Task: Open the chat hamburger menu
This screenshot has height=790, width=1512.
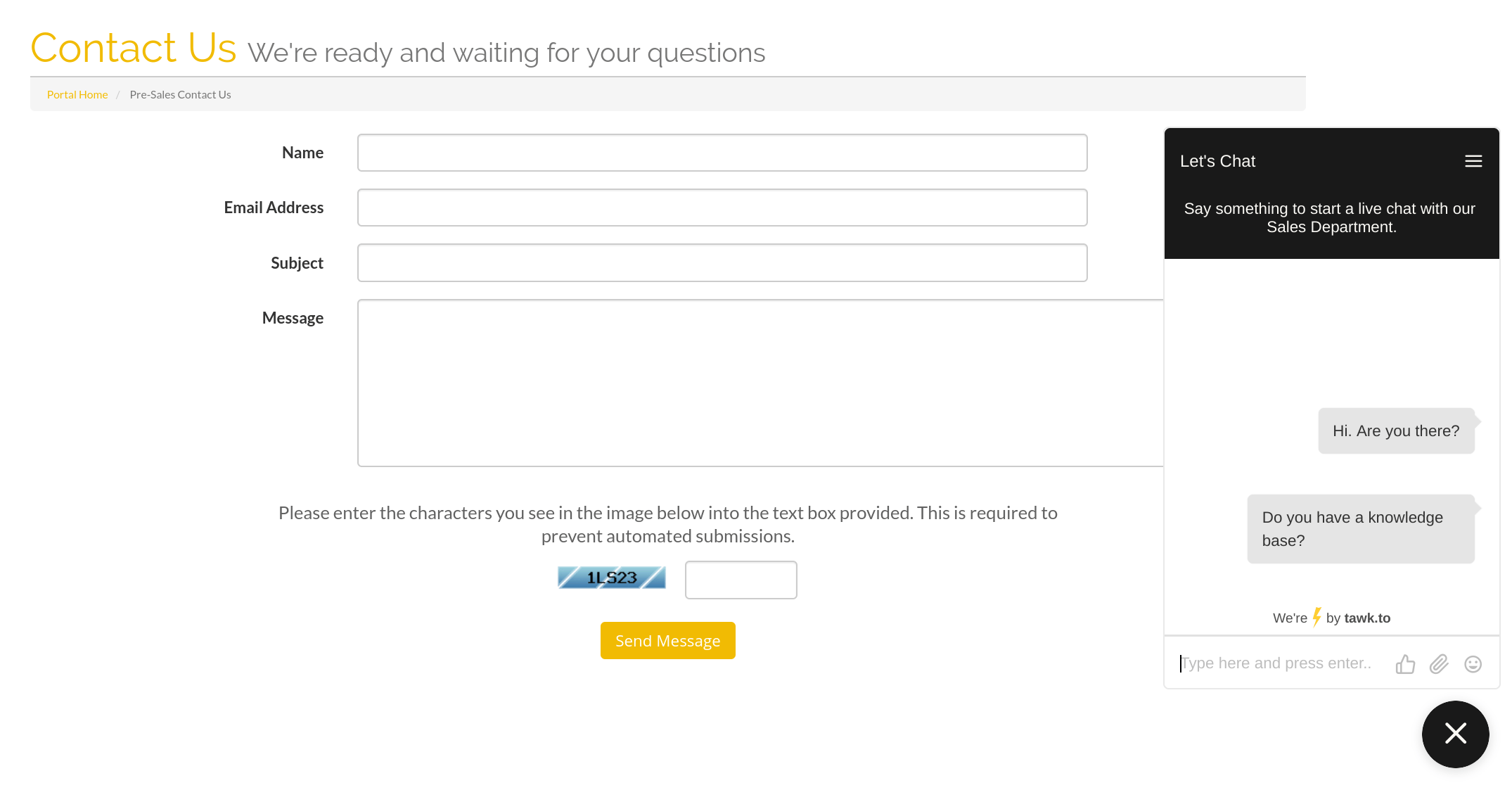Action: 1473,161
